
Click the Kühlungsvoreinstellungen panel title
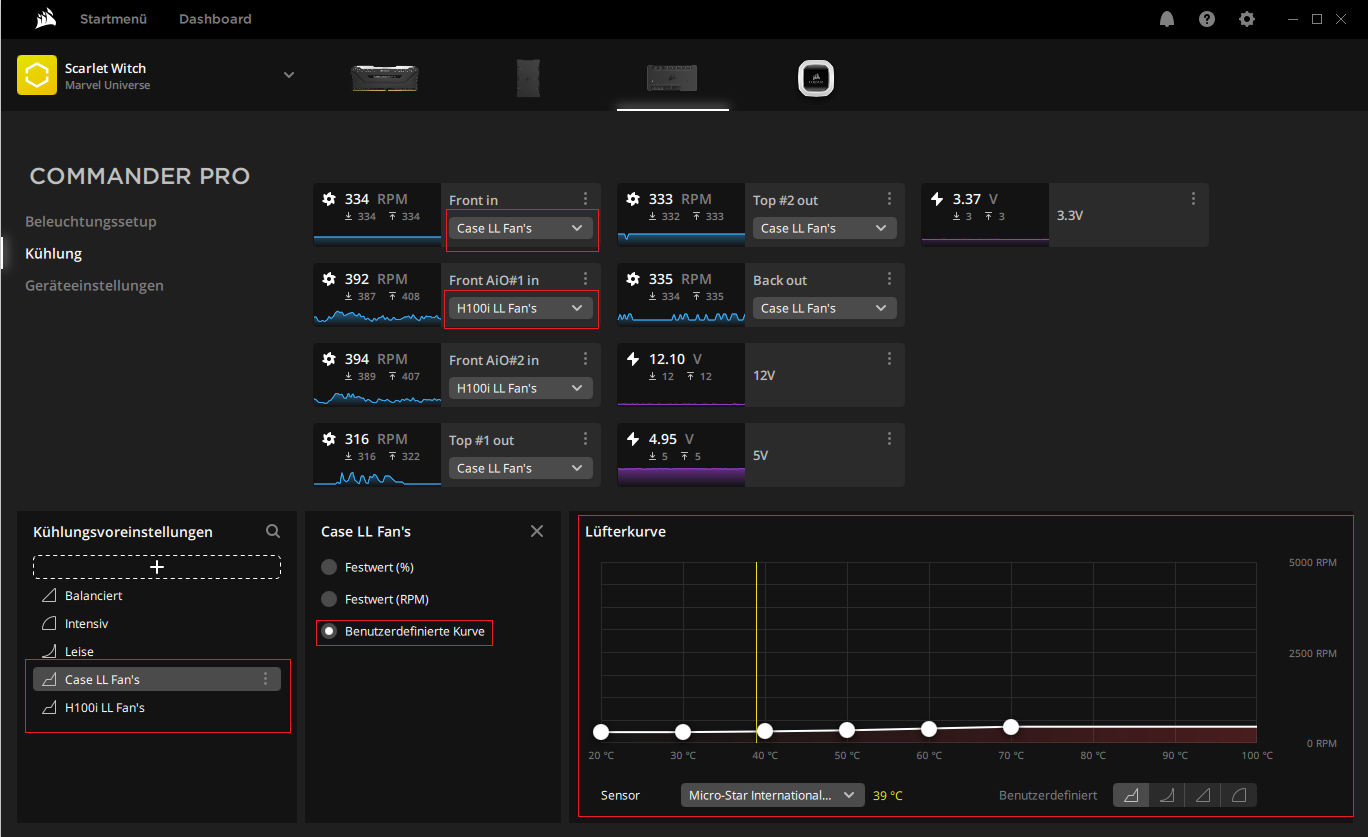click(123, 532)
